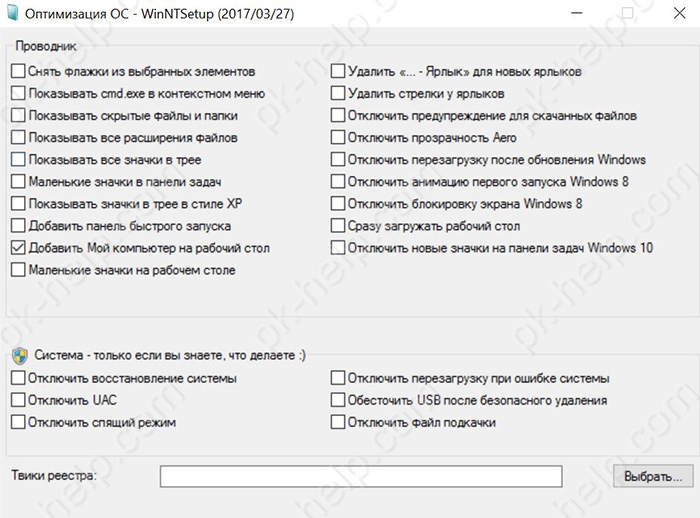Enable Отключить перезагрузку при ошибке системы

click(338, 378)
